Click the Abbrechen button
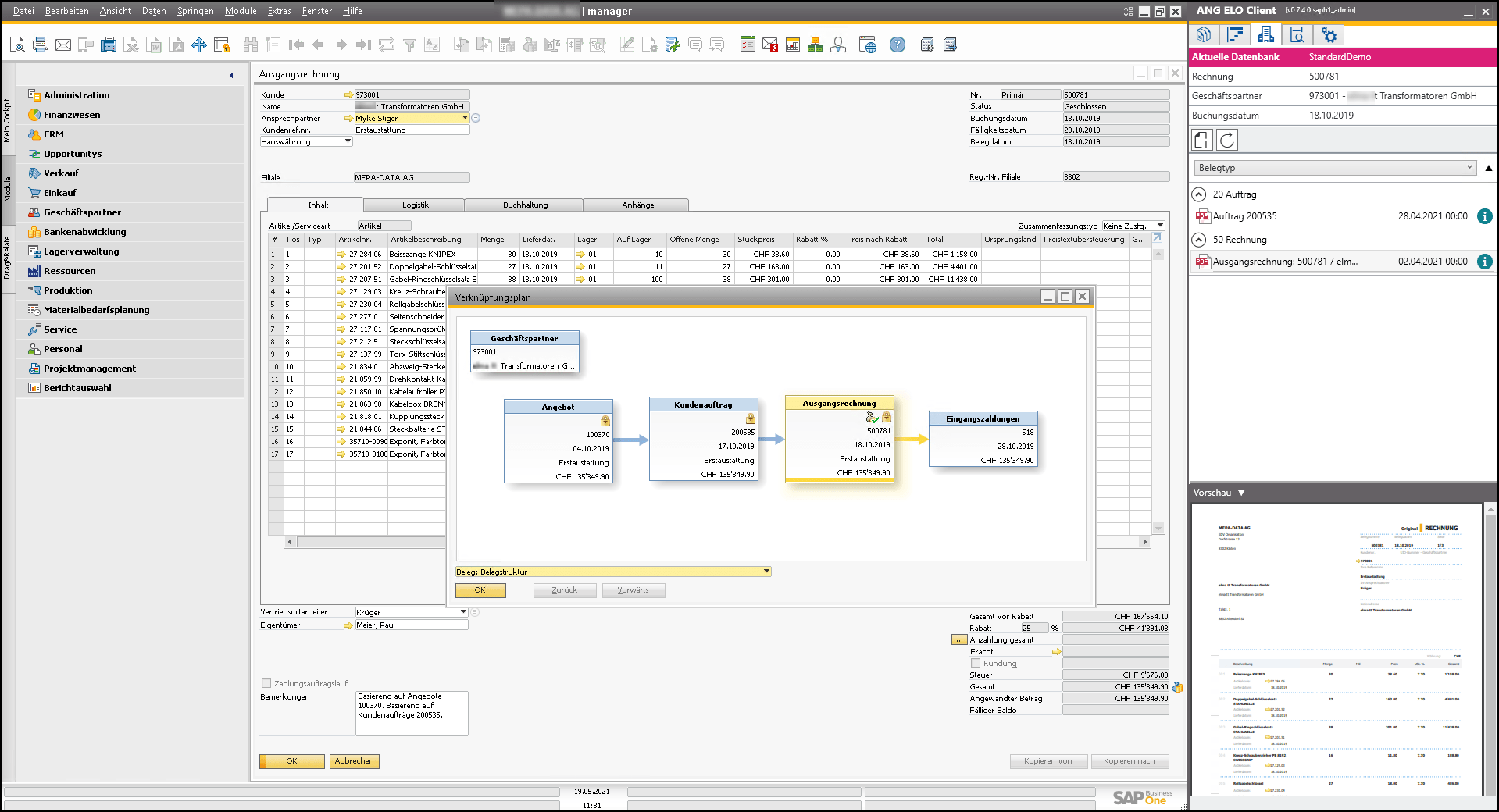The height and width of the screenshot is (812, 1499). coord(354,761)
